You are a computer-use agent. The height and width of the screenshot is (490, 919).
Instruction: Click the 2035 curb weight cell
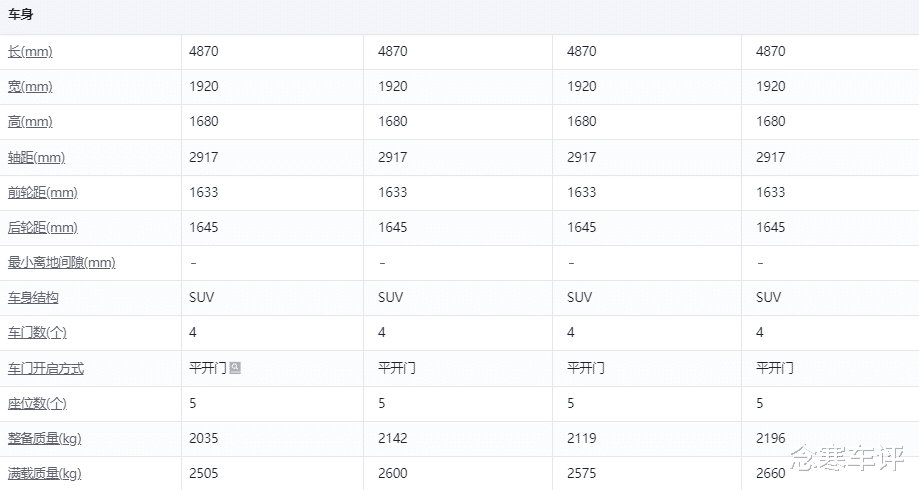[x=204, y=438]
